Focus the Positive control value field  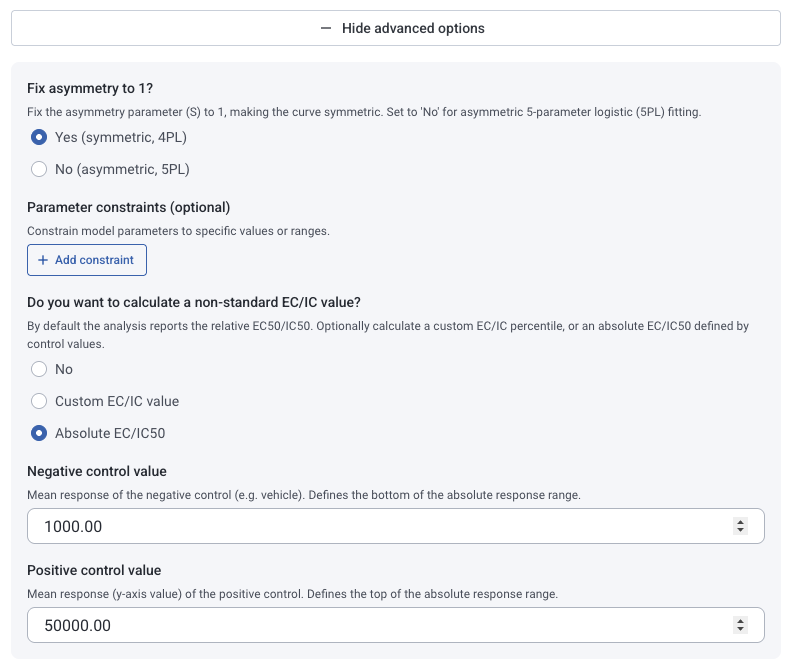click(396, 625)
